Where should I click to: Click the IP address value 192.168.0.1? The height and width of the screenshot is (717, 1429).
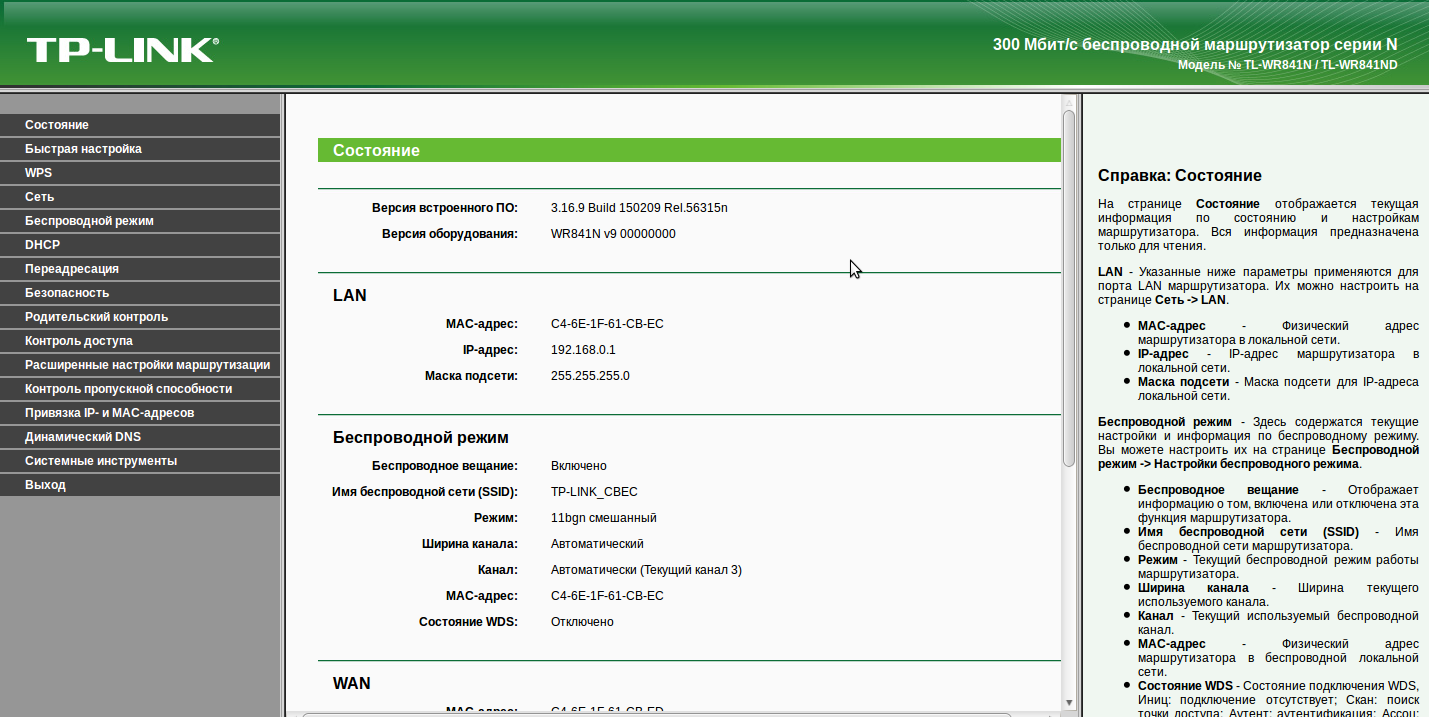tap(583, 350)
